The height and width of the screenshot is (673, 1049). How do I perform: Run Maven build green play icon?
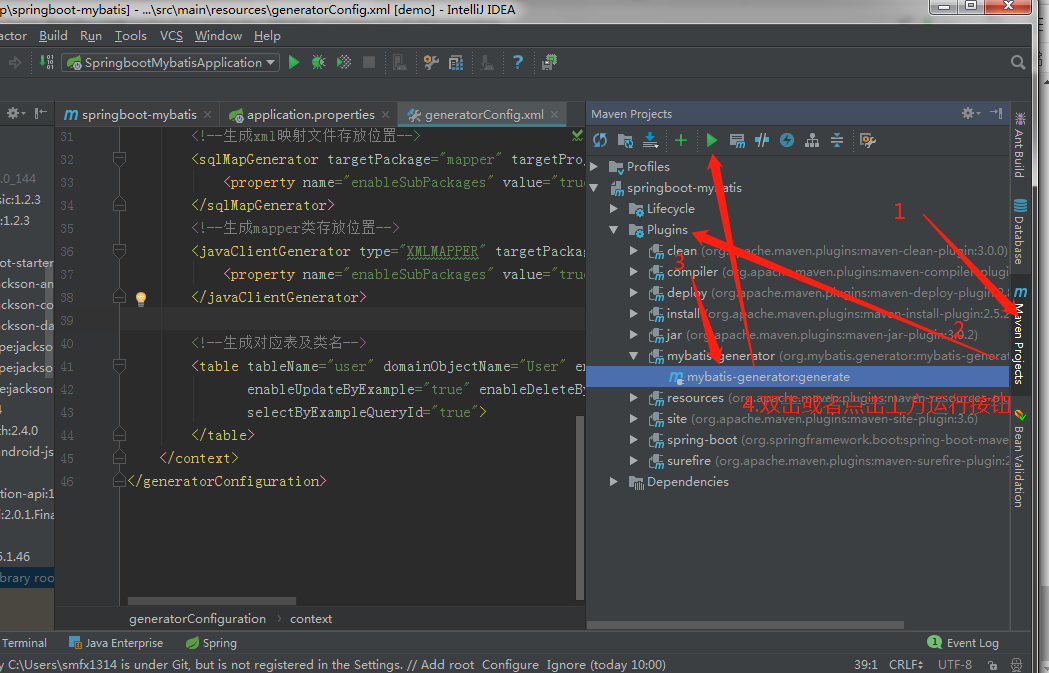pos(712,140)
